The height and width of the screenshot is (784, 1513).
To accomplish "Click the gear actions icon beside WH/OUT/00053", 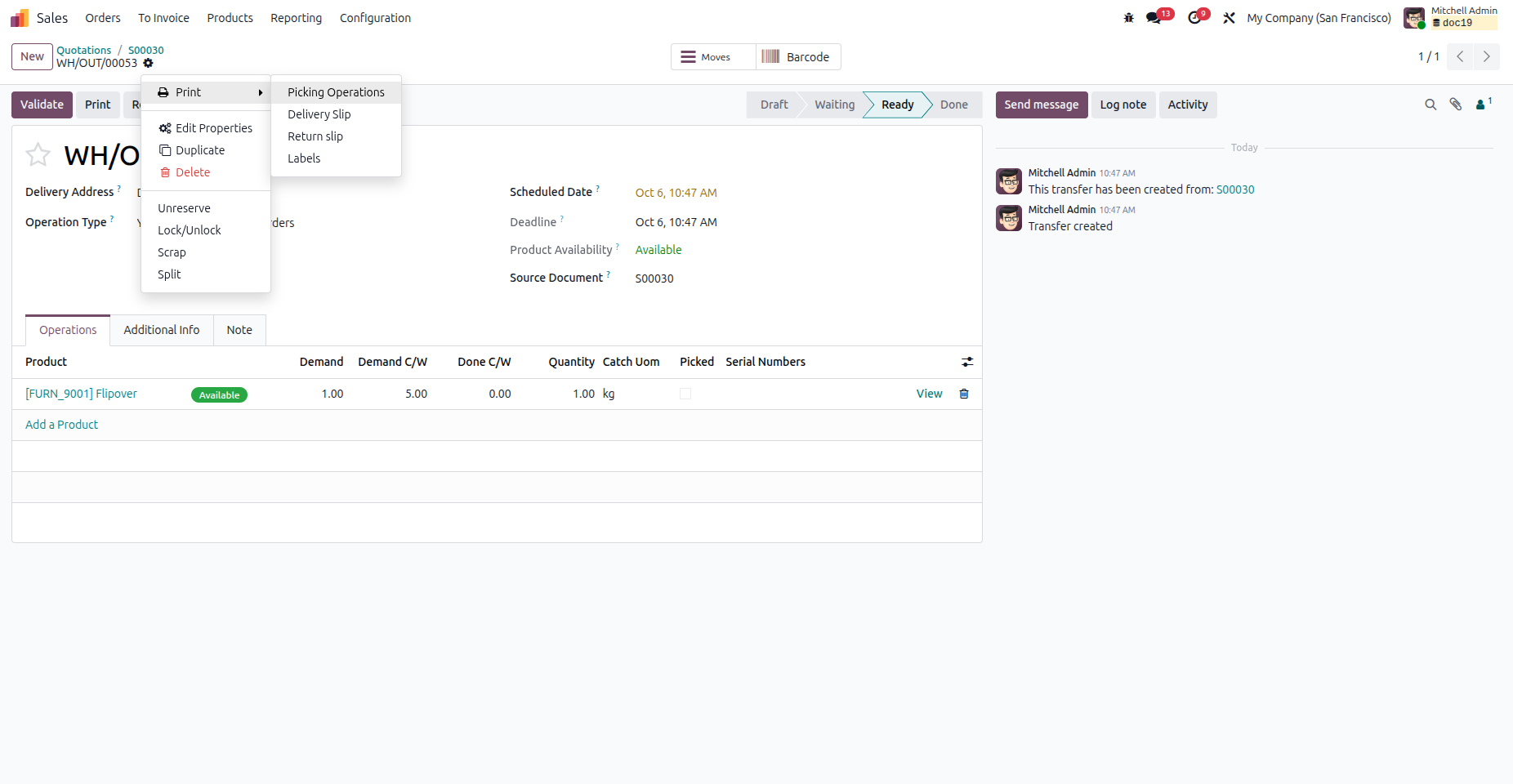I will 148,63.
